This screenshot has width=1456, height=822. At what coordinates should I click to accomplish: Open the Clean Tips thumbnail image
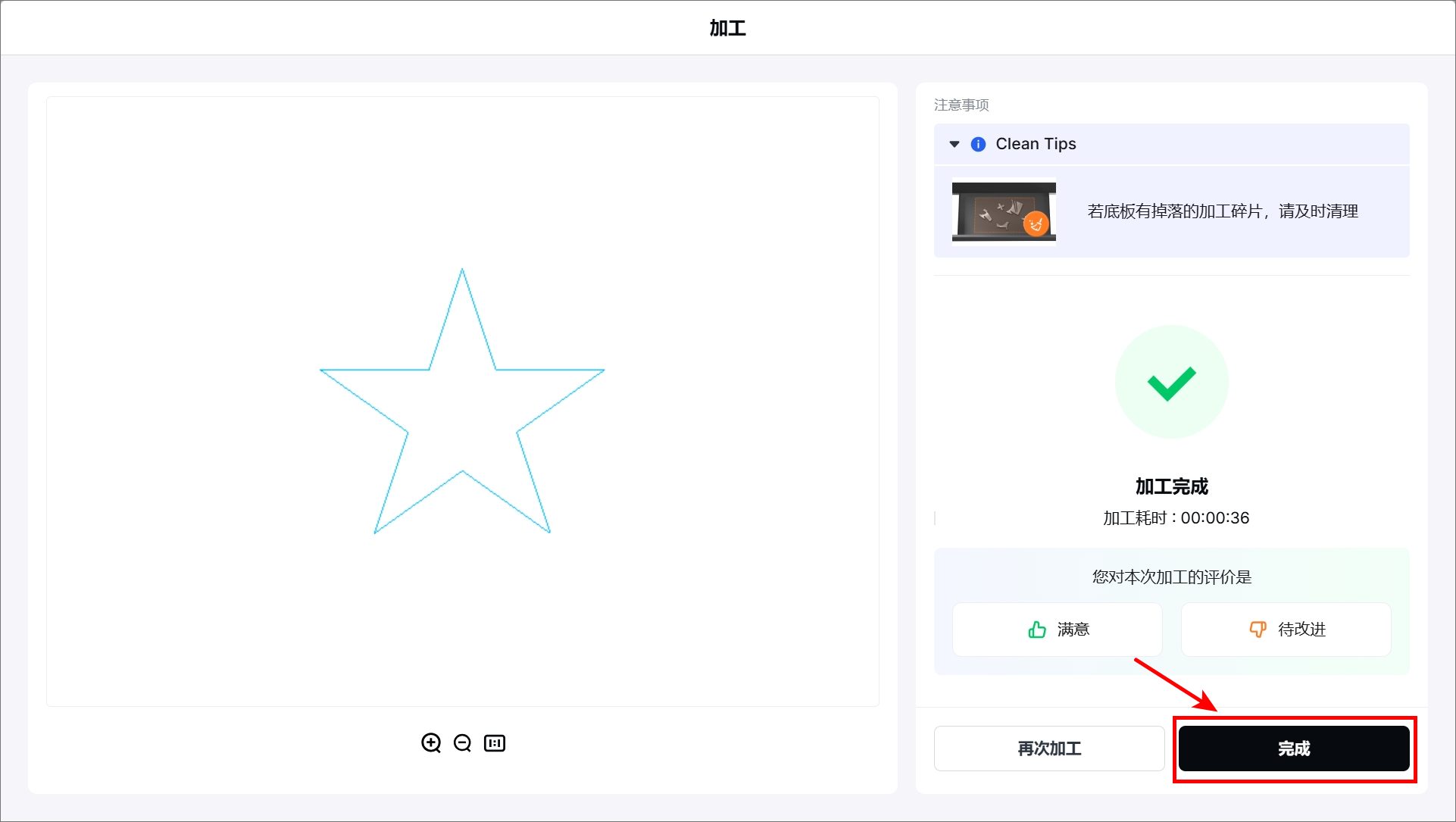pyautogui.click(x=1004, y=211)
